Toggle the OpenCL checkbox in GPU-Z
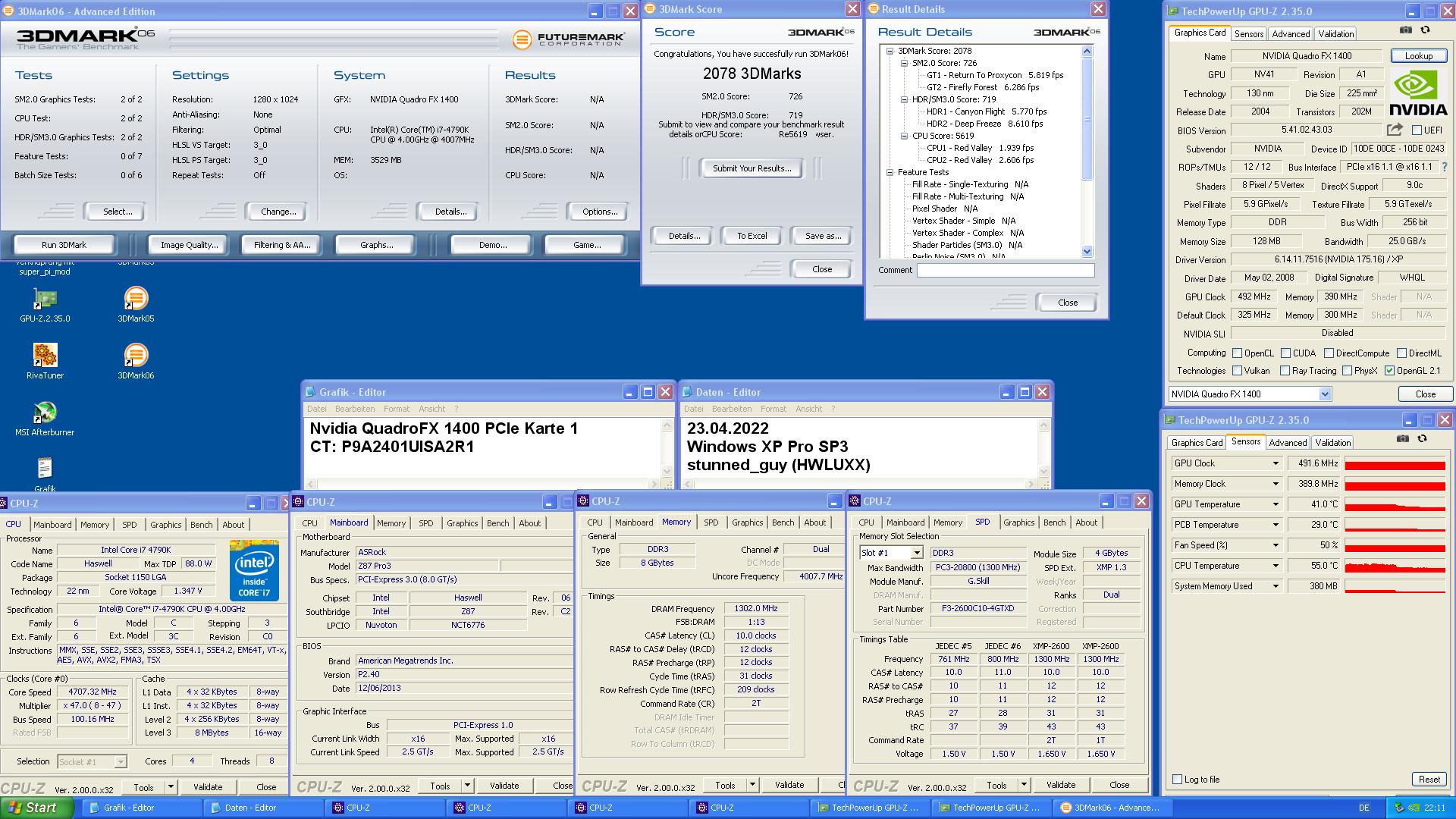This screenshot has height=819, width=1456. pos(1238,353)
